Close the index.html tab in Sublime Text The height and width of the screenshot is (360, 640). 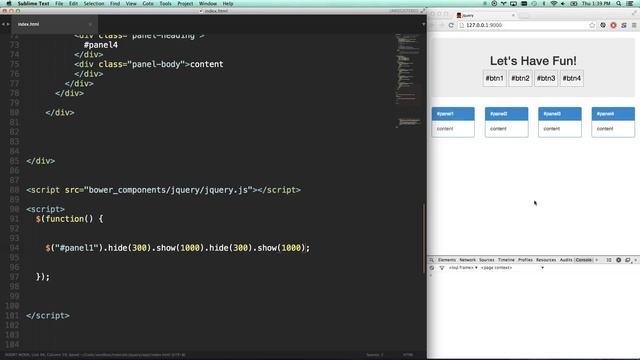tap(90, 24)
